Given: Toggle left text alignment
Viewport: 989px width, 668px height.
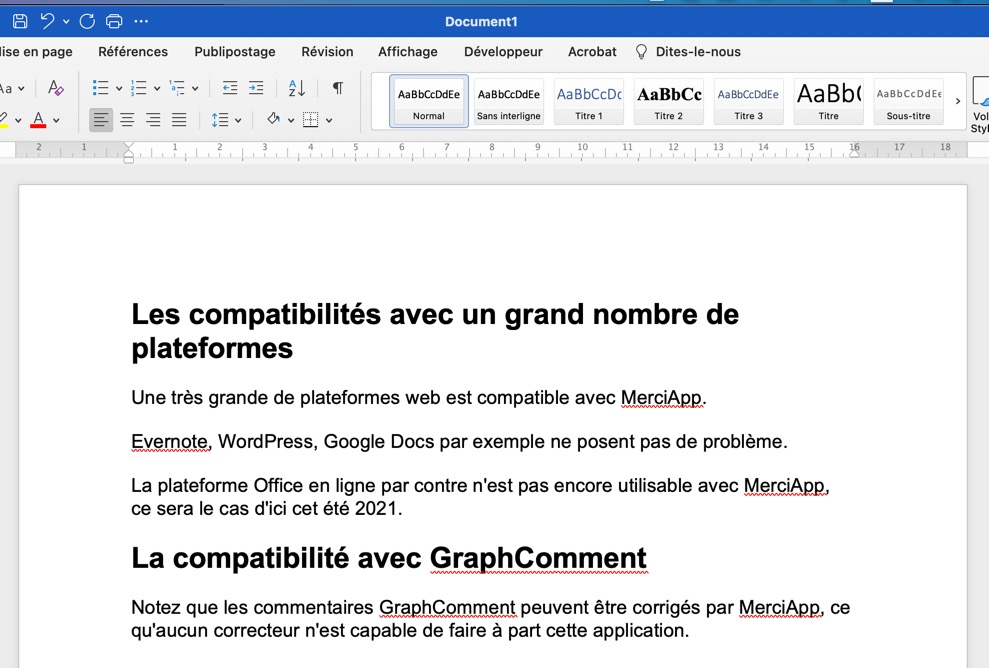Looking at the screenshot, I should 101,120.
